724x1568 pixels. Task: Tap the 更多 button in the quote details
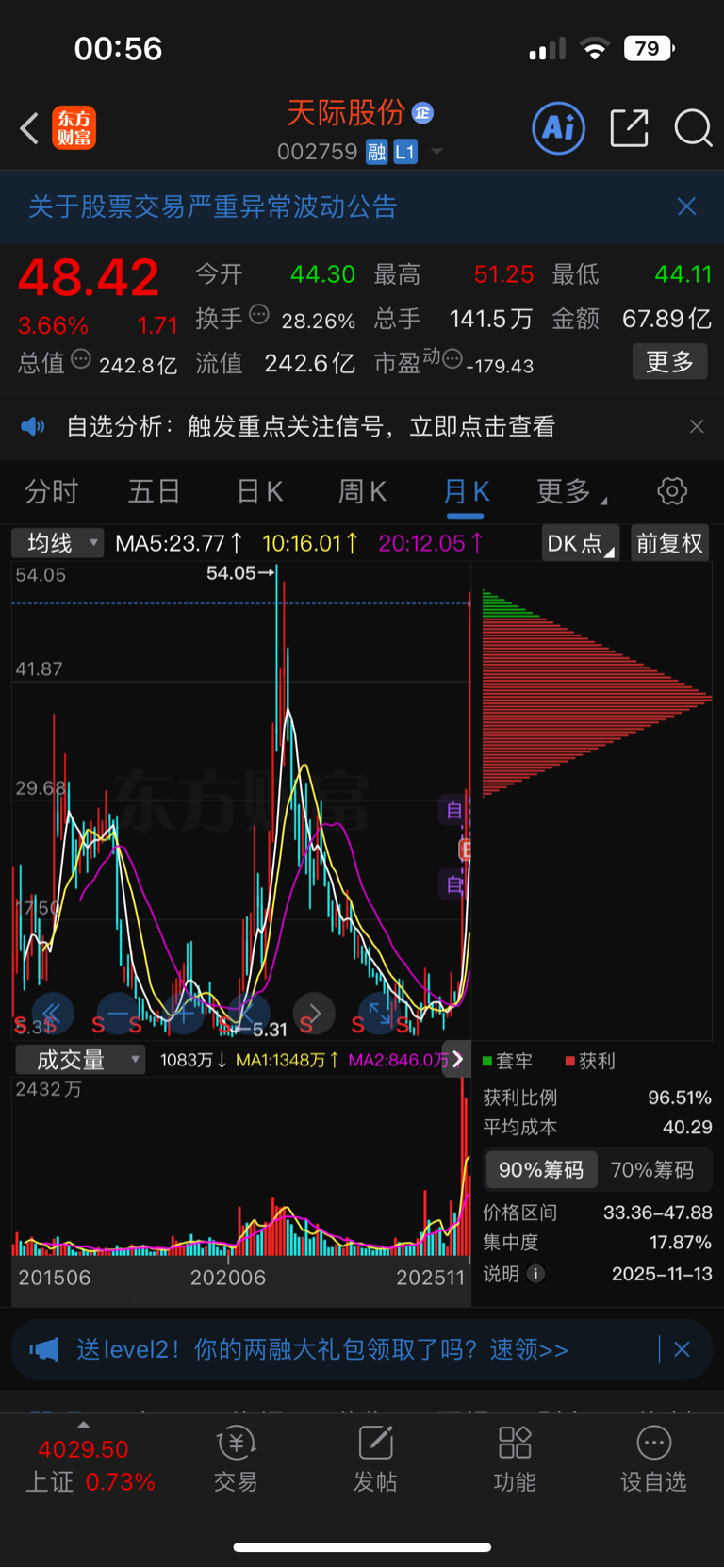pos(669,361)
